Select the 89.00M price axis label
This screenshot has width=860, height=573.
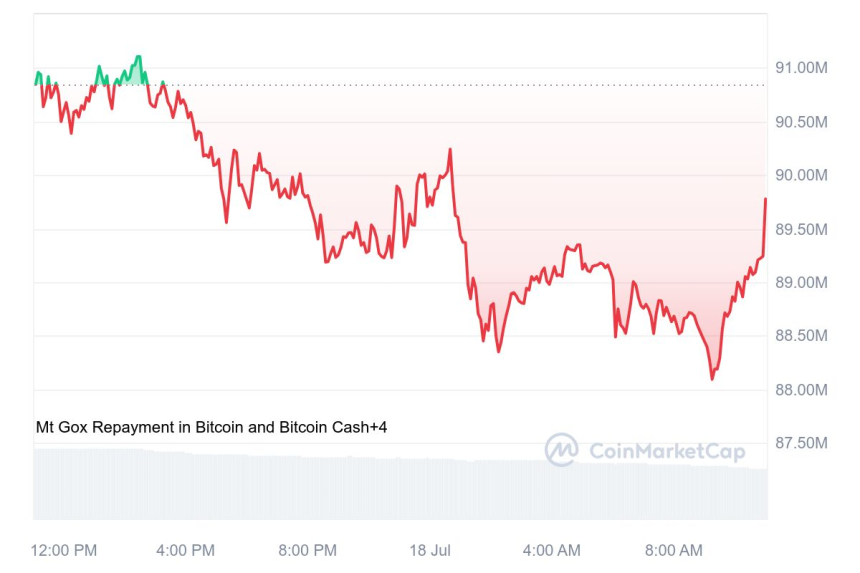pyautogui.click(x=801, y=282)
